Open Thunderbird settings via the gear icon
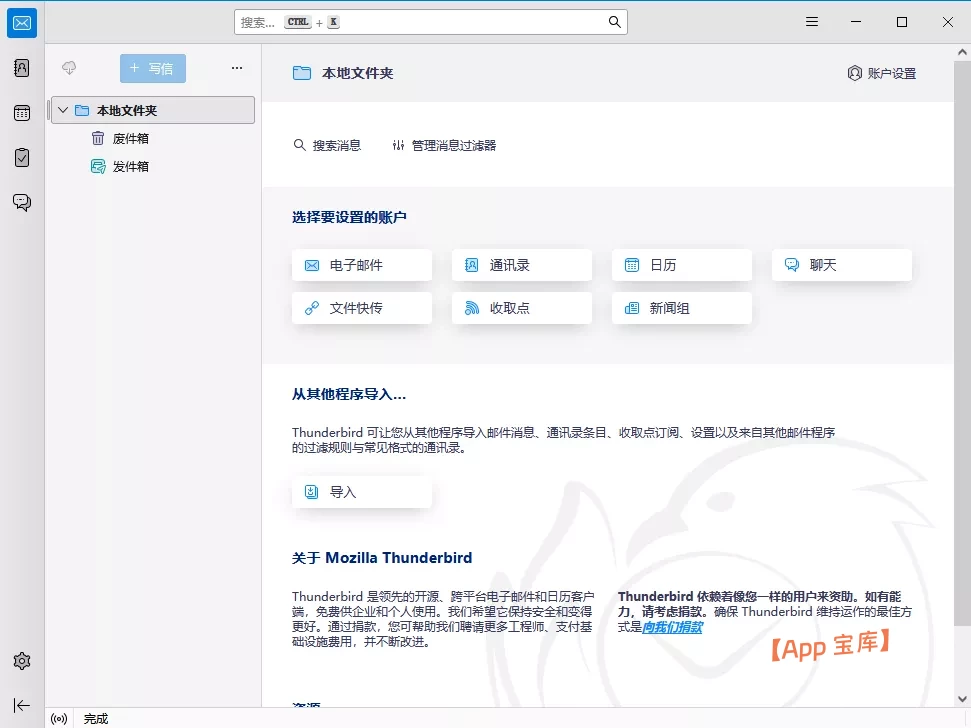971x728 pixels. 21,660
